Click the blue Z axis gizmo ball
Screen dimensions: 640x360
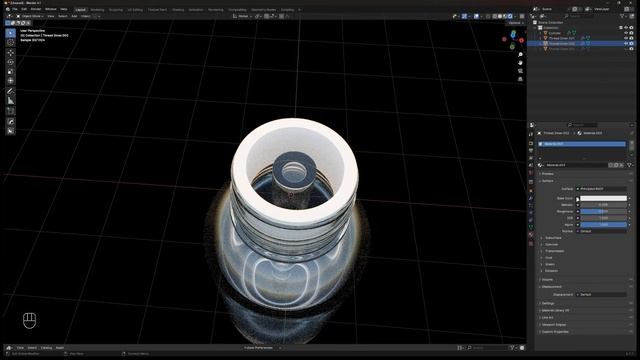[513, 35]
